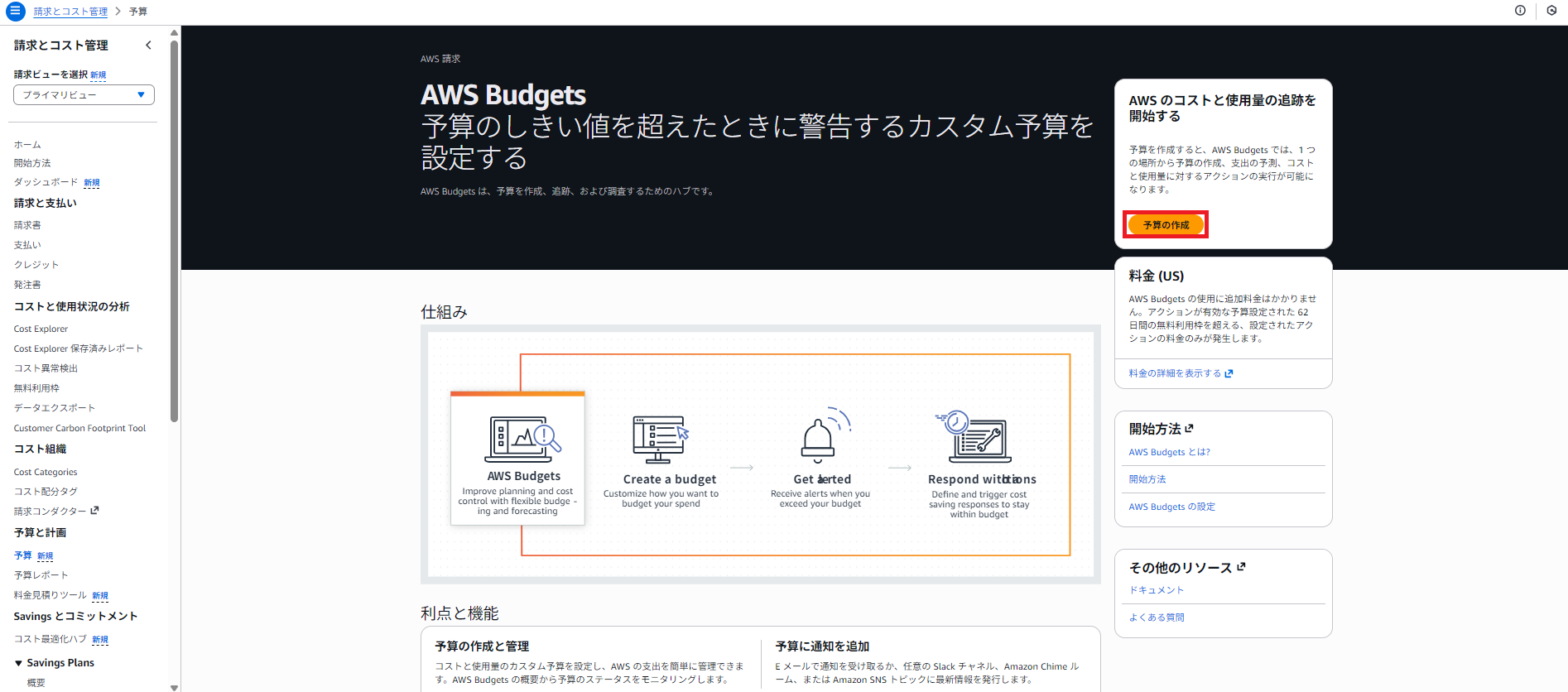
Task: Open the ドキュメント resource link
Action: click(x=1157, y=590)
